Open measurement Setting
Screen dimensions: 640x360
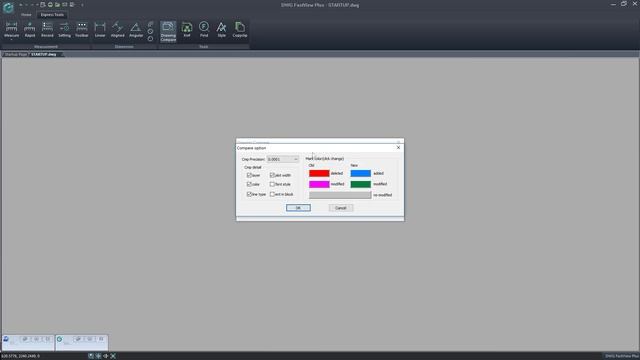(x=64, y=29)
